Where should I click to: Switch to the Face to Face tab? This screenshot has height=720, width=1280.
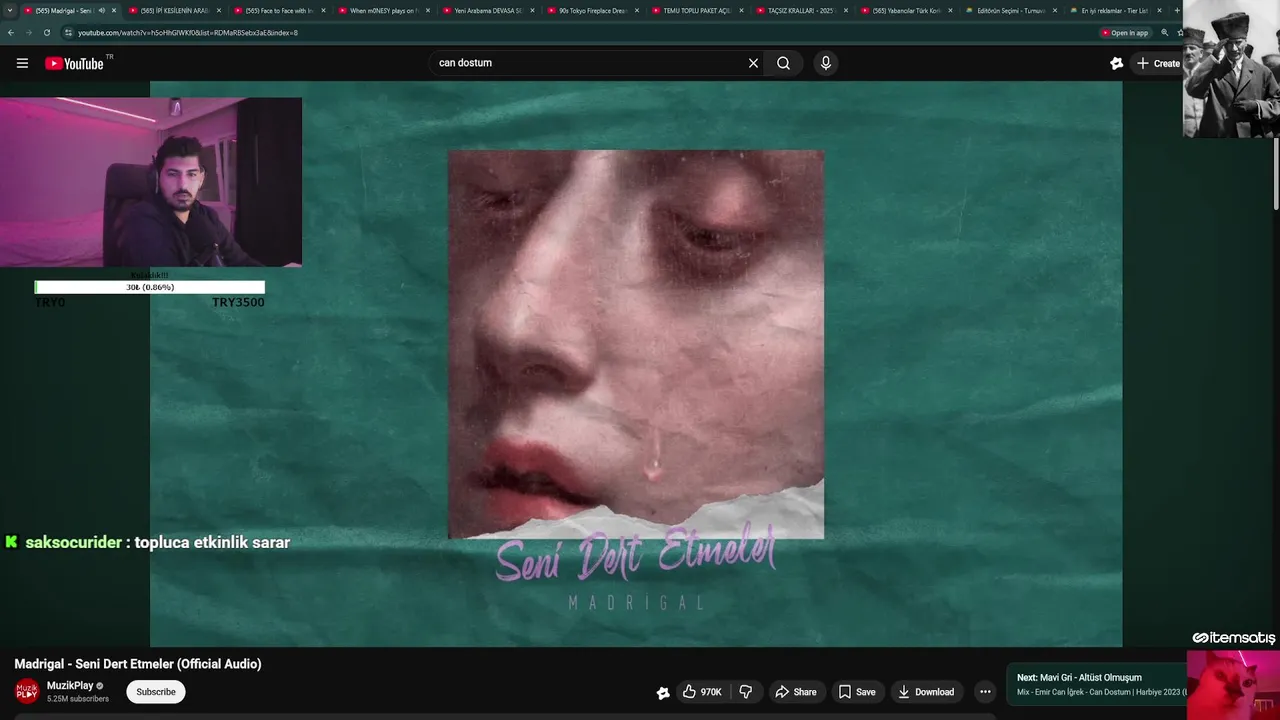pos(279,10)
